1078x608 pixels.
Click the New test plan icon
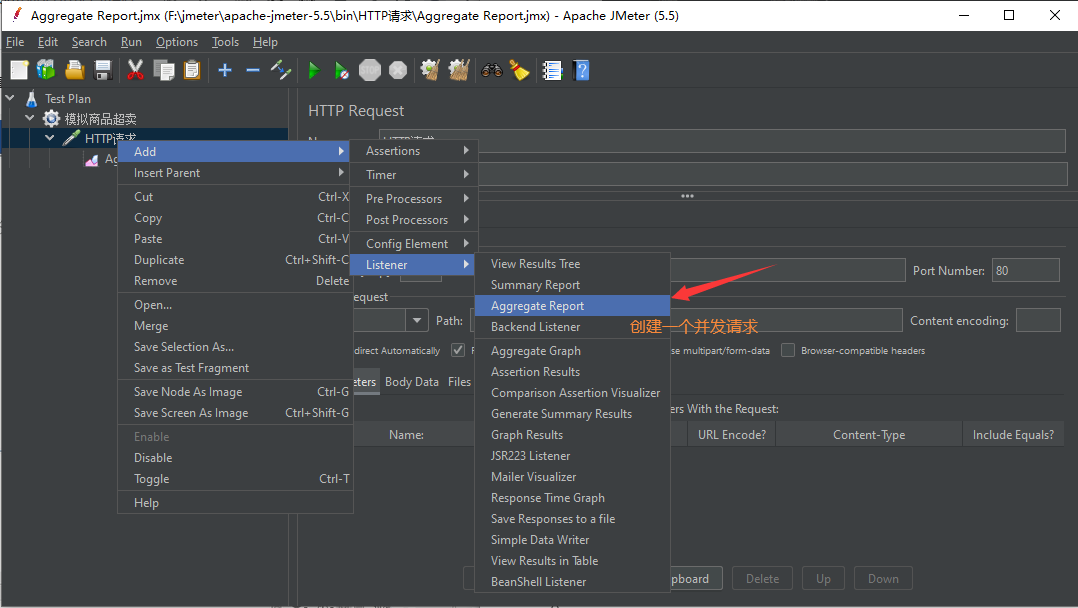tap(19, 70)
